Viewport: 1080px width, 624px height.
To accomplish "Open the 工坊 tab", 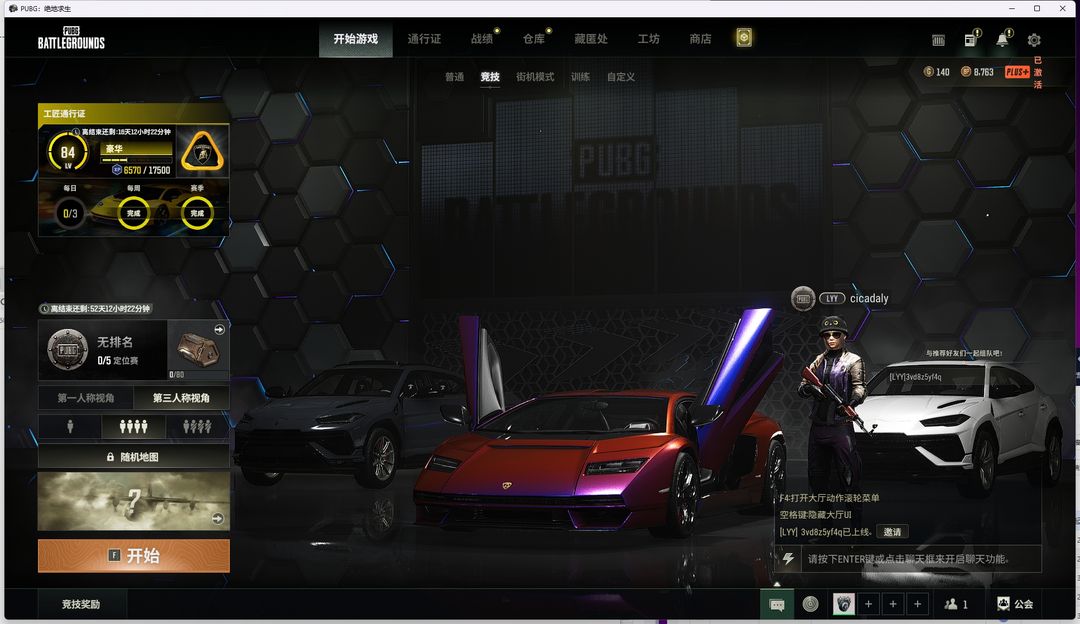I will [x=648, y=39].
